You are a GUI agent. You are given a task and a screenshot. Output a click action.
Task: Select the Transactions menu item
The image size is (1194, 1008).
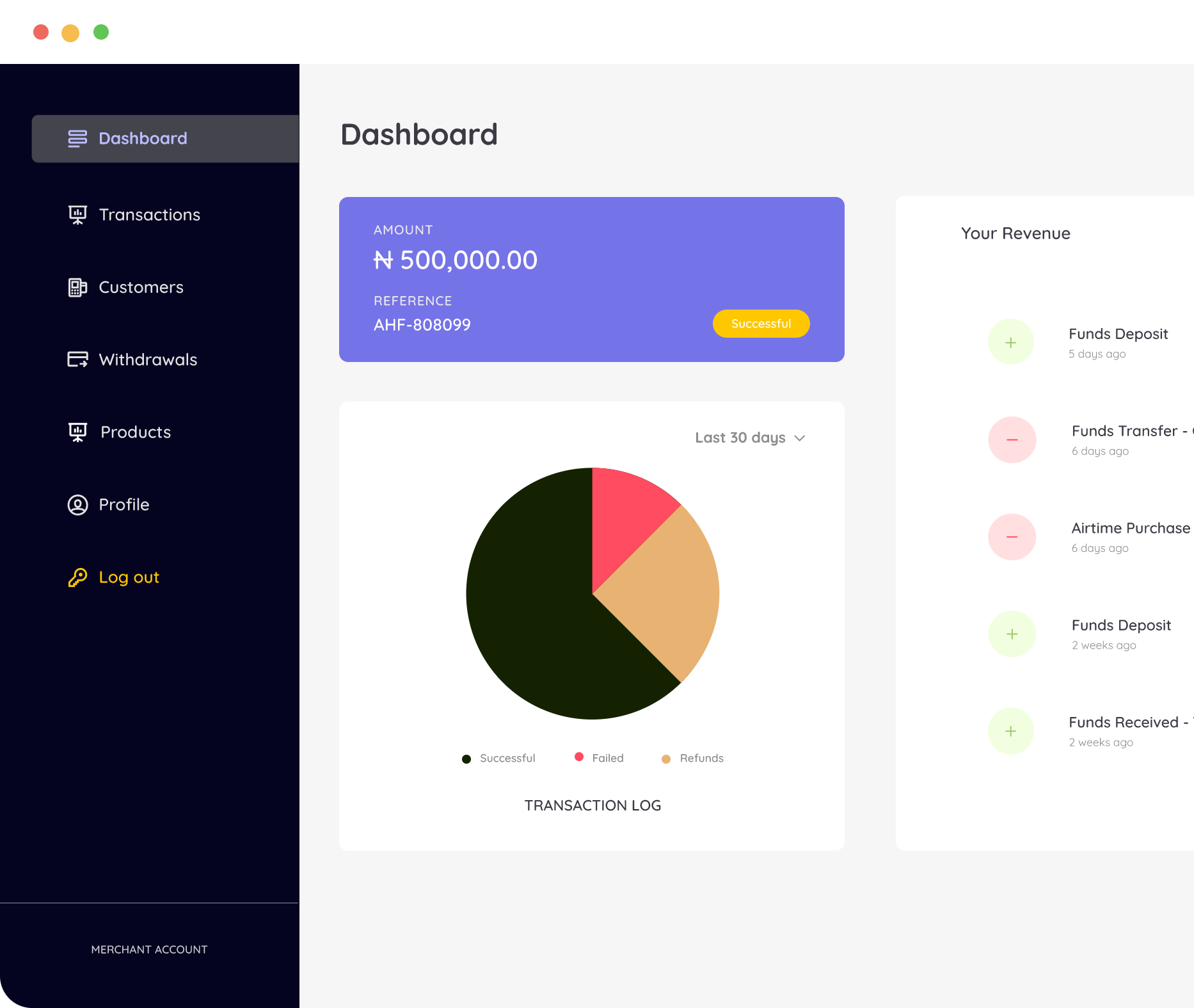coord(149,215)
